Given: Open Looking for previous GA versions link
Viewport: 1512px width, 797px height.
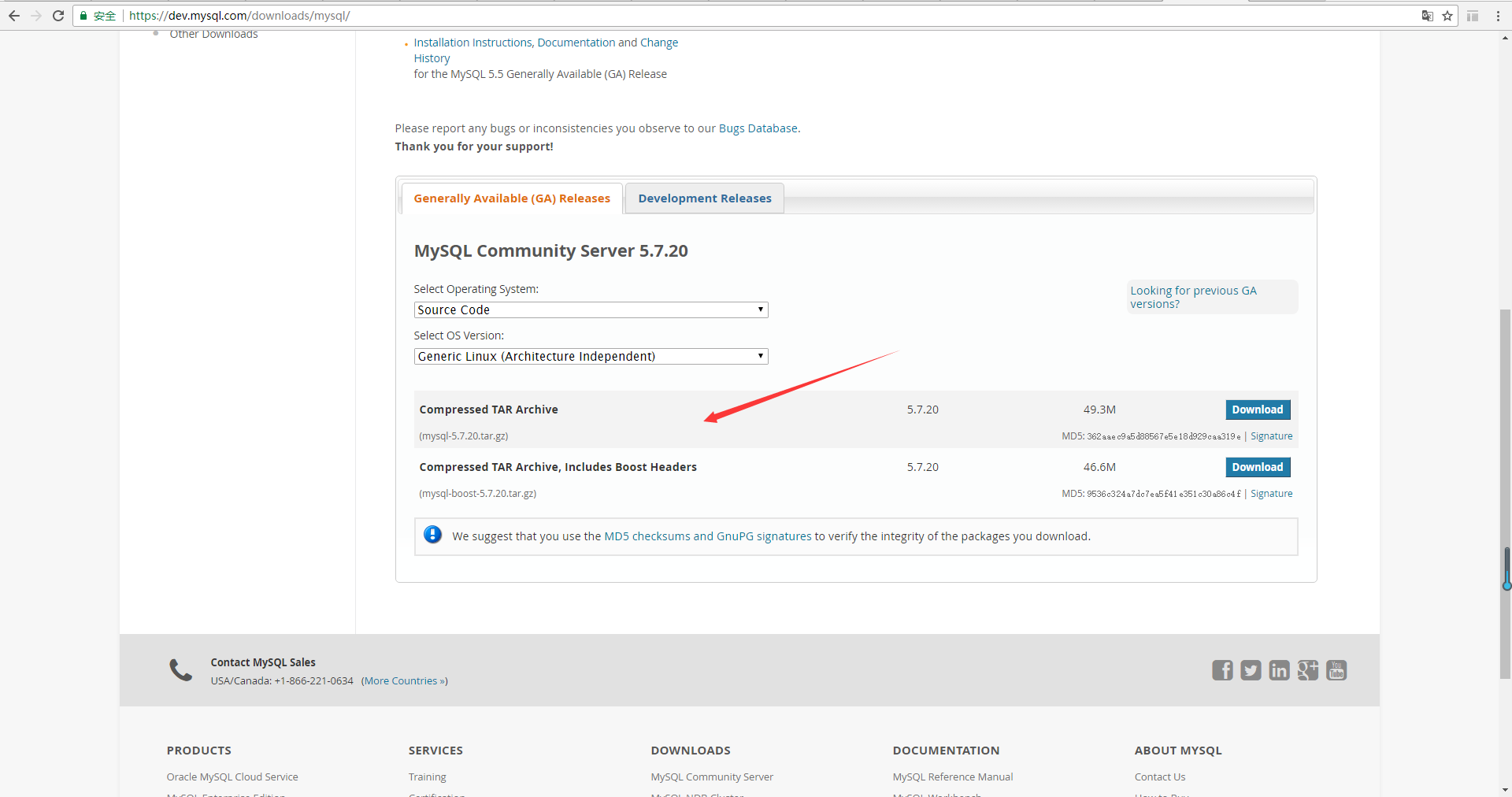Looking at the screenshot, I should (x=1193, y=297).
